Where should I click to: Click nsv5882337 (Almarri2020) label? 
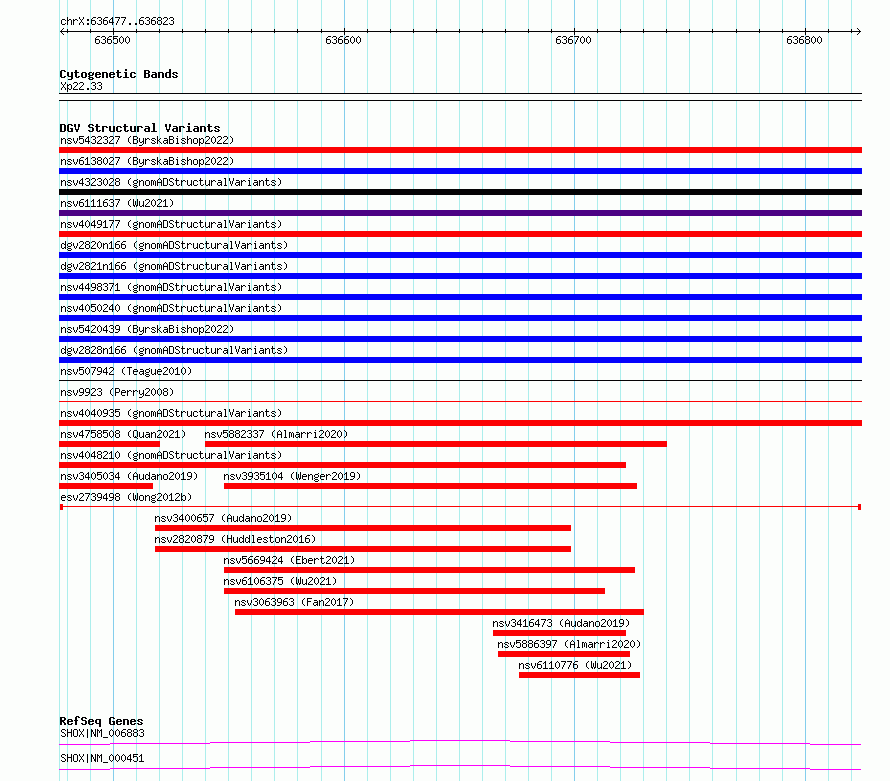[x=276, y=434]
